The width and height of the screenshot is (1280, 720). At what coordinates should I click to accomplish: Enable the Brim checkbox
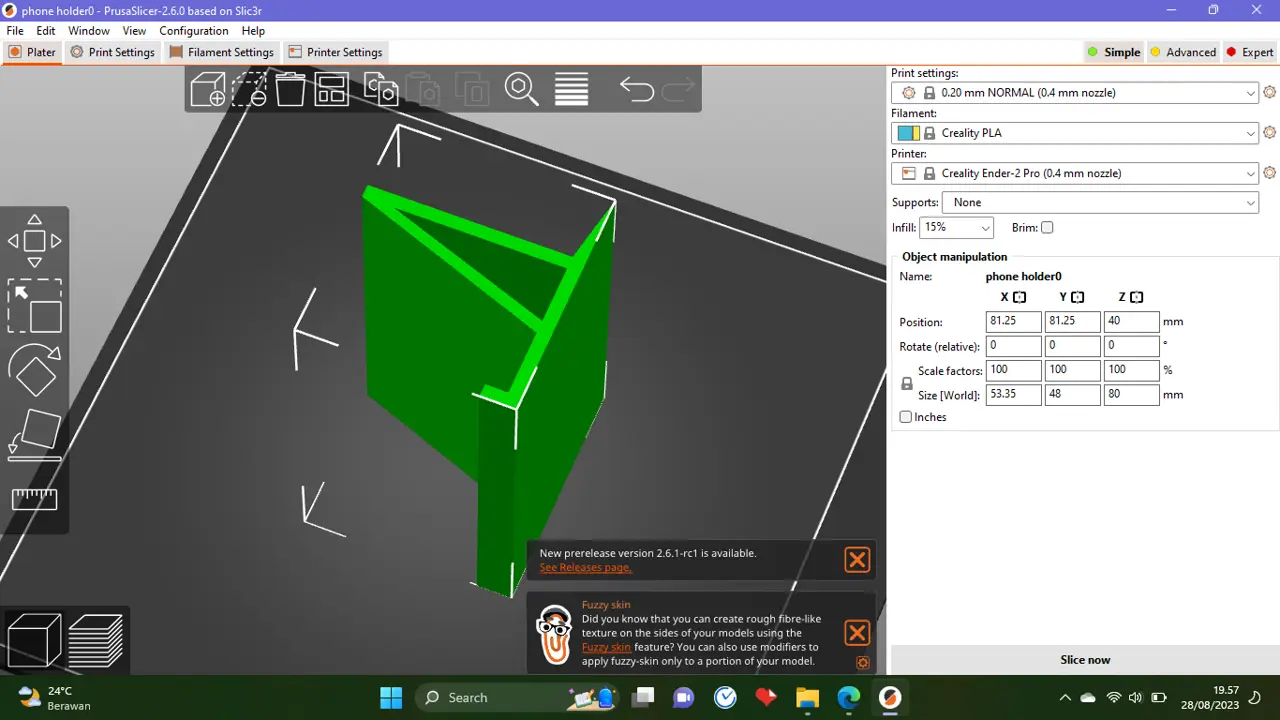[x=1047, y=228]
